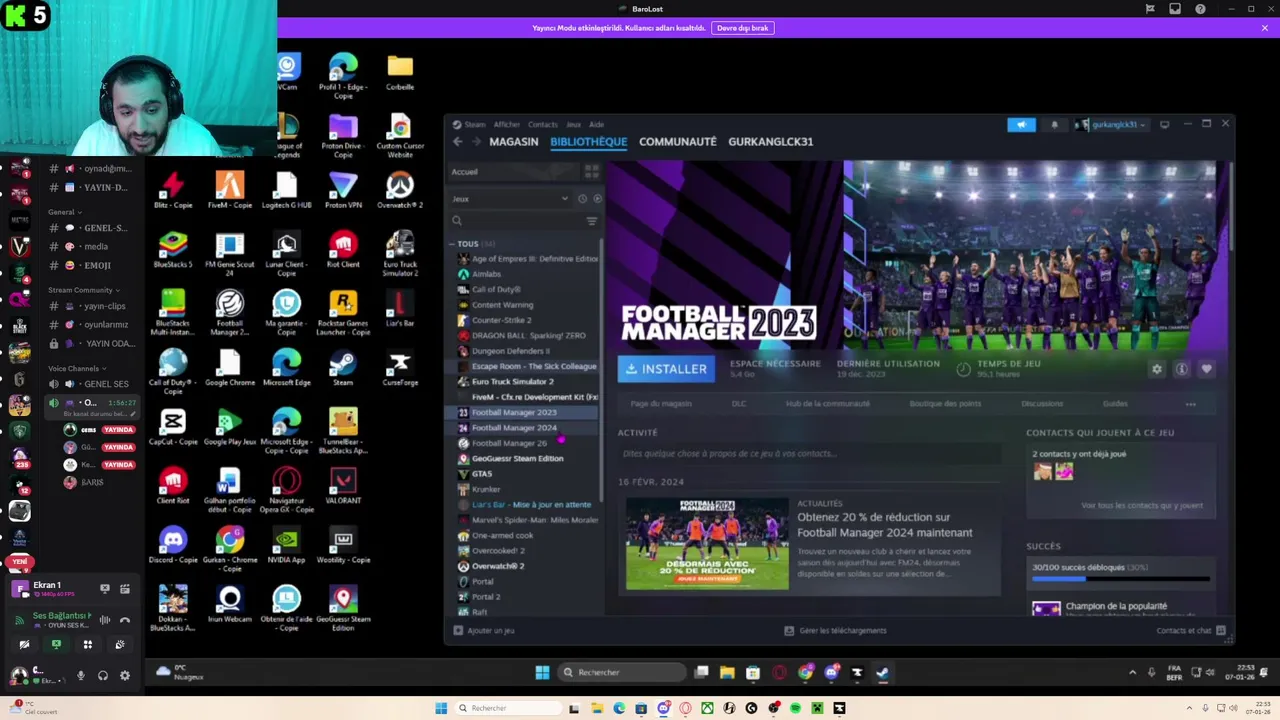This screenshot has width=1280, height=720.
Task: Toggle the play icon beside the Jeux dropdown
Action: [x=597, y=199]
